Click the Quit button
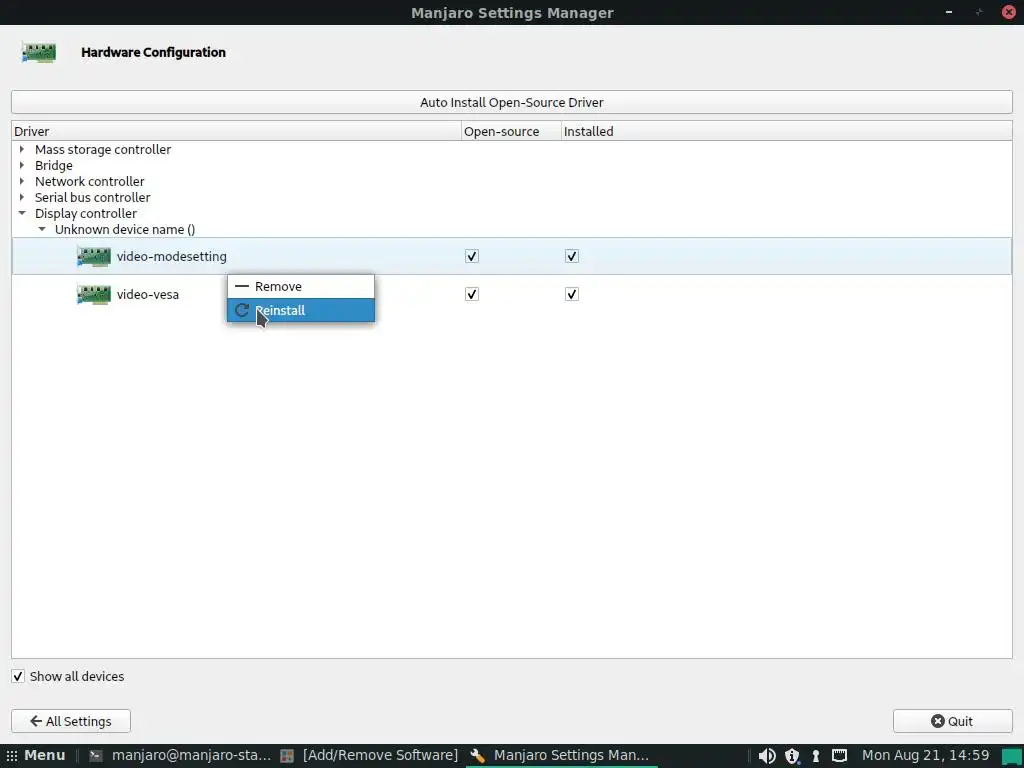This screenshot has height=768, width=1024. coord(953,721)
